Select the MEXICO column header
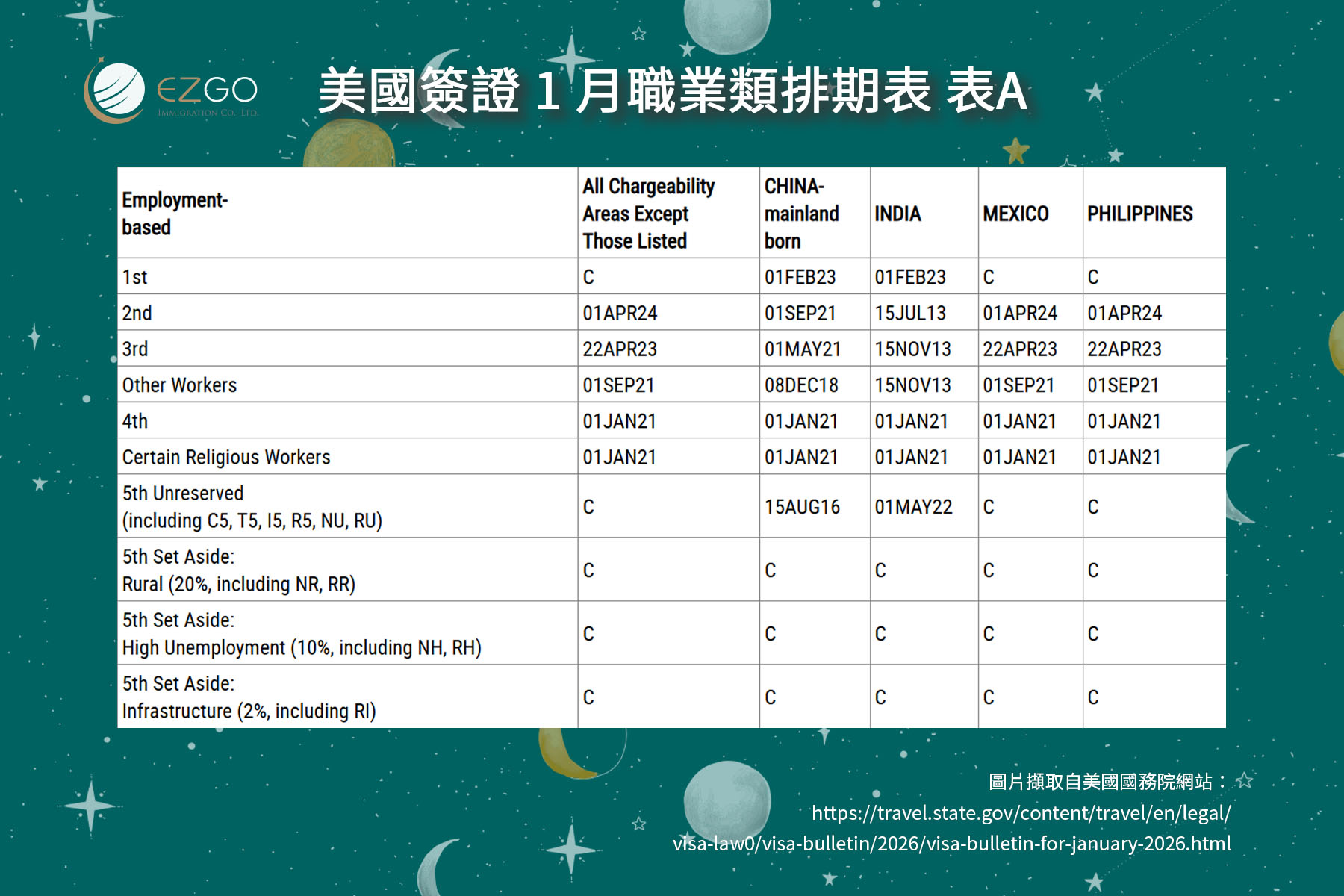This screenshot has width=1344, height=896. pyautogui.click(x=1015, y=214)
